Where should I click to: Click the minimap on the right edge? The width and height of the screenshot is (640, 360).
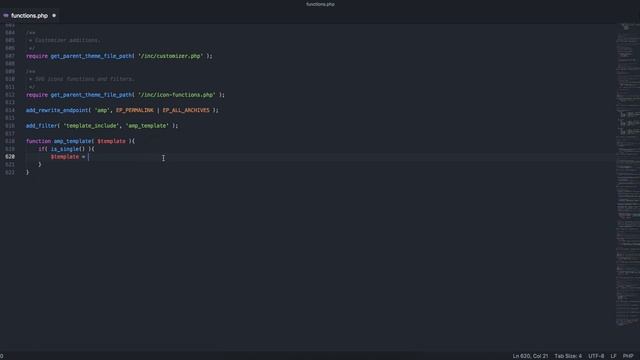(x=628, y=175)
